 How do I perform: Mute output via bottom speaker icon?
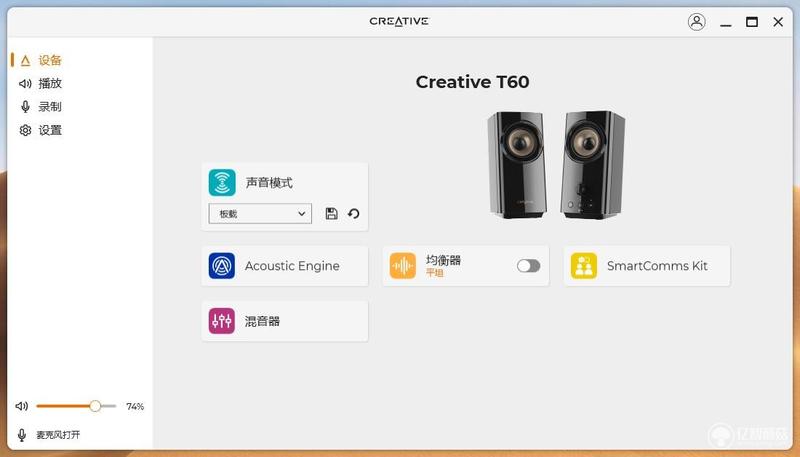click(x=21, y=406)
